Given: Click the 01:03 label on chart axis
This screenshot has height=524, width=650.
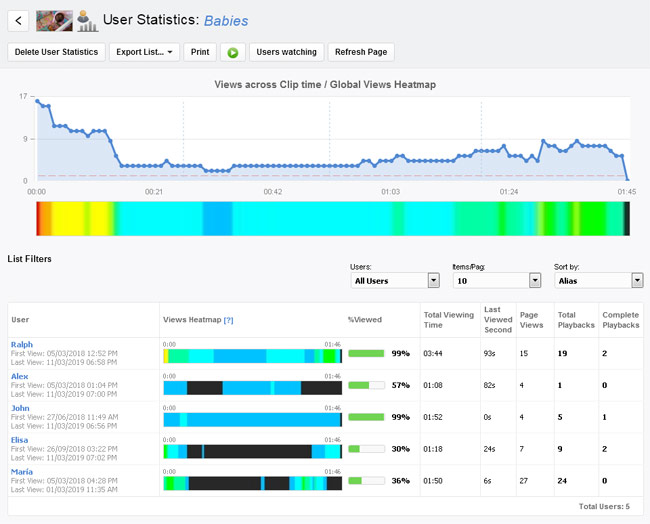Looking at the screenshot, I should 390,192.
